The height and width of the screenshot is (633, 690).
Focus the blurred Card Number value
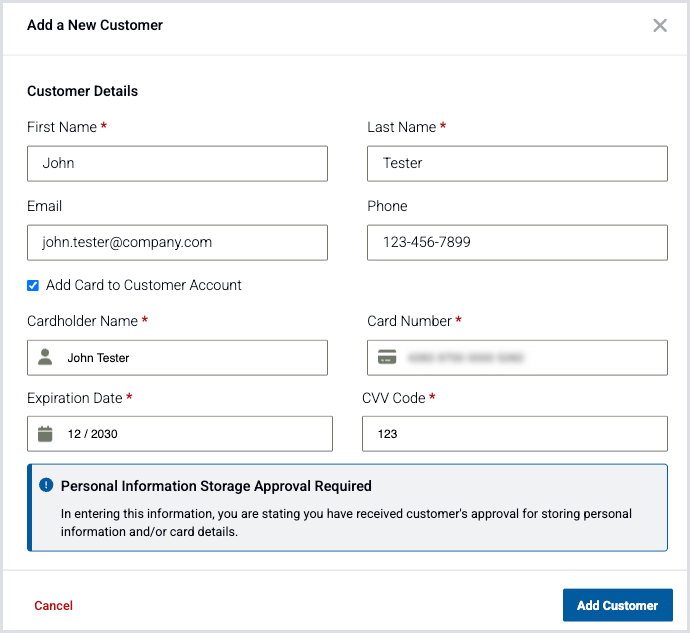(x=467, y=357)
